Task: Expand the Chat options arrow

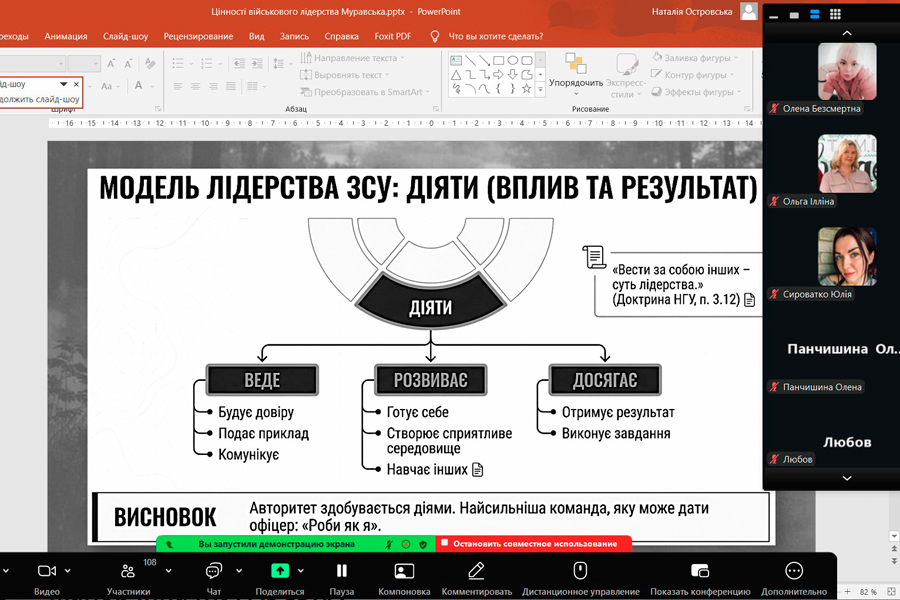Action: [239, 571]
